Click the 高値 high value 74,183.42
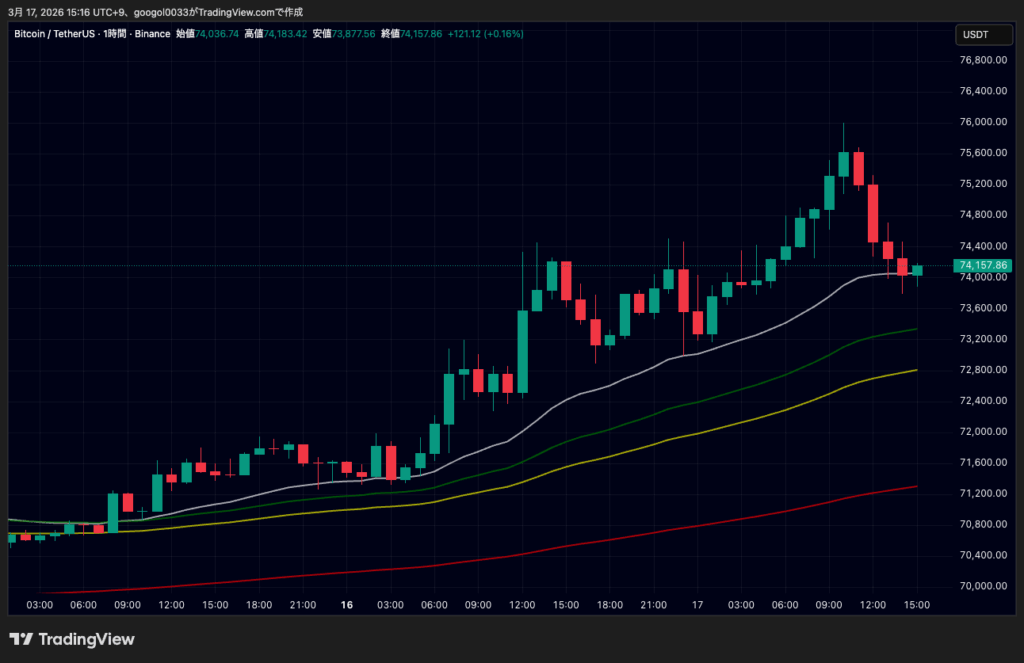 click(285, 34)
